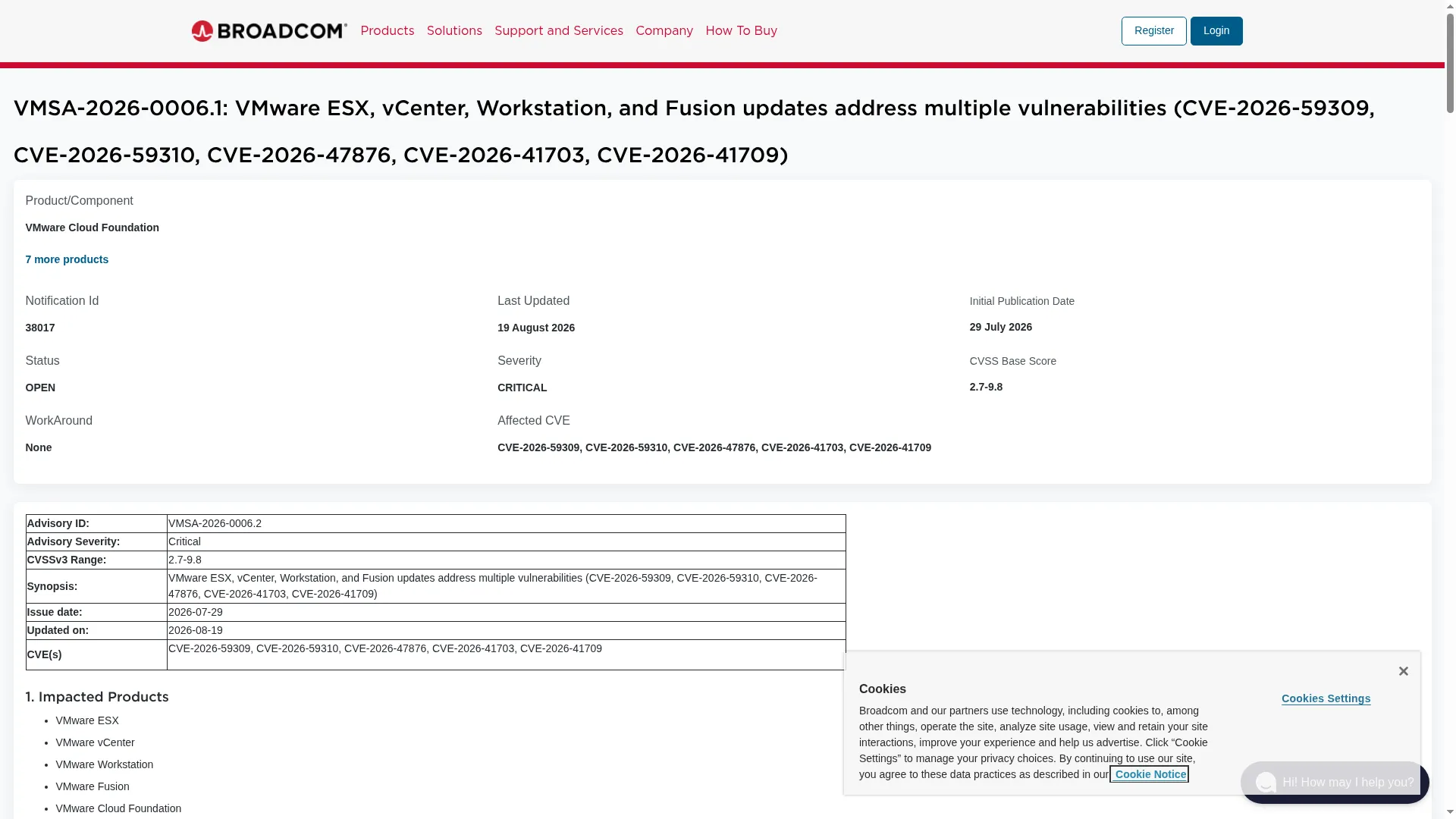
Task: Click the Broadcom logo
Action: (x=269, y=31)
